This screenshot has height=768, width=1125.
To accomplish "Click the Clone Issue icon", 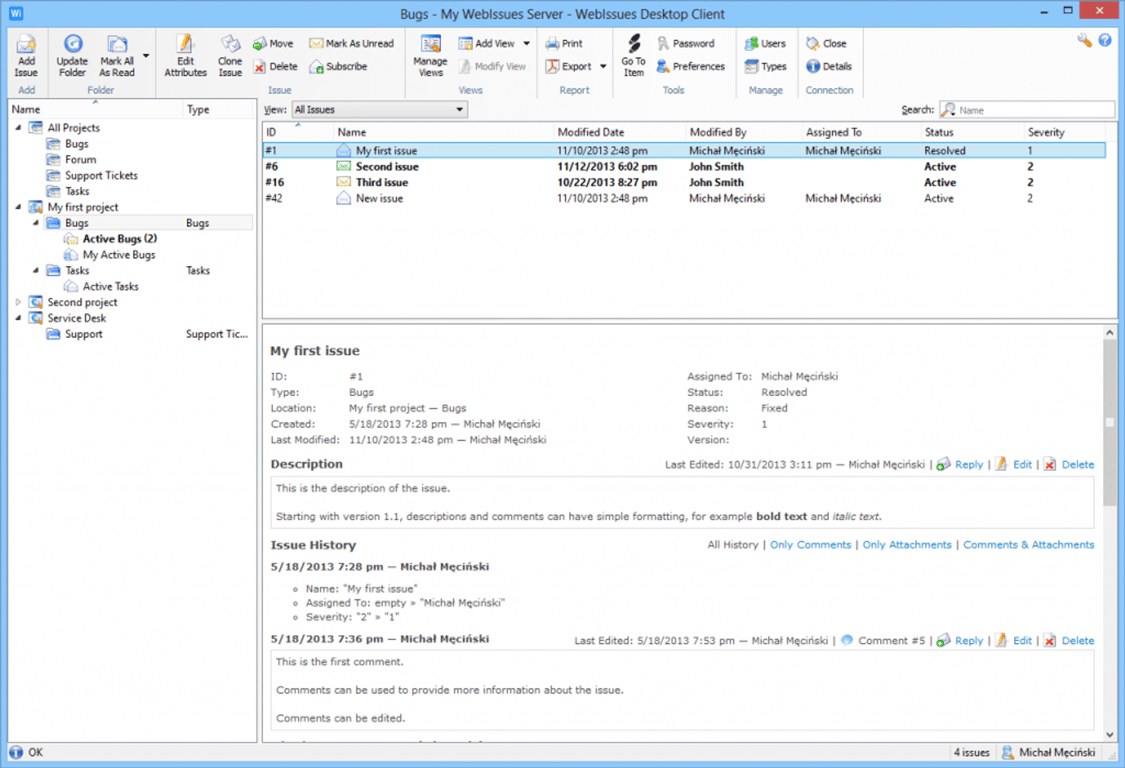I will coord(230,55).
